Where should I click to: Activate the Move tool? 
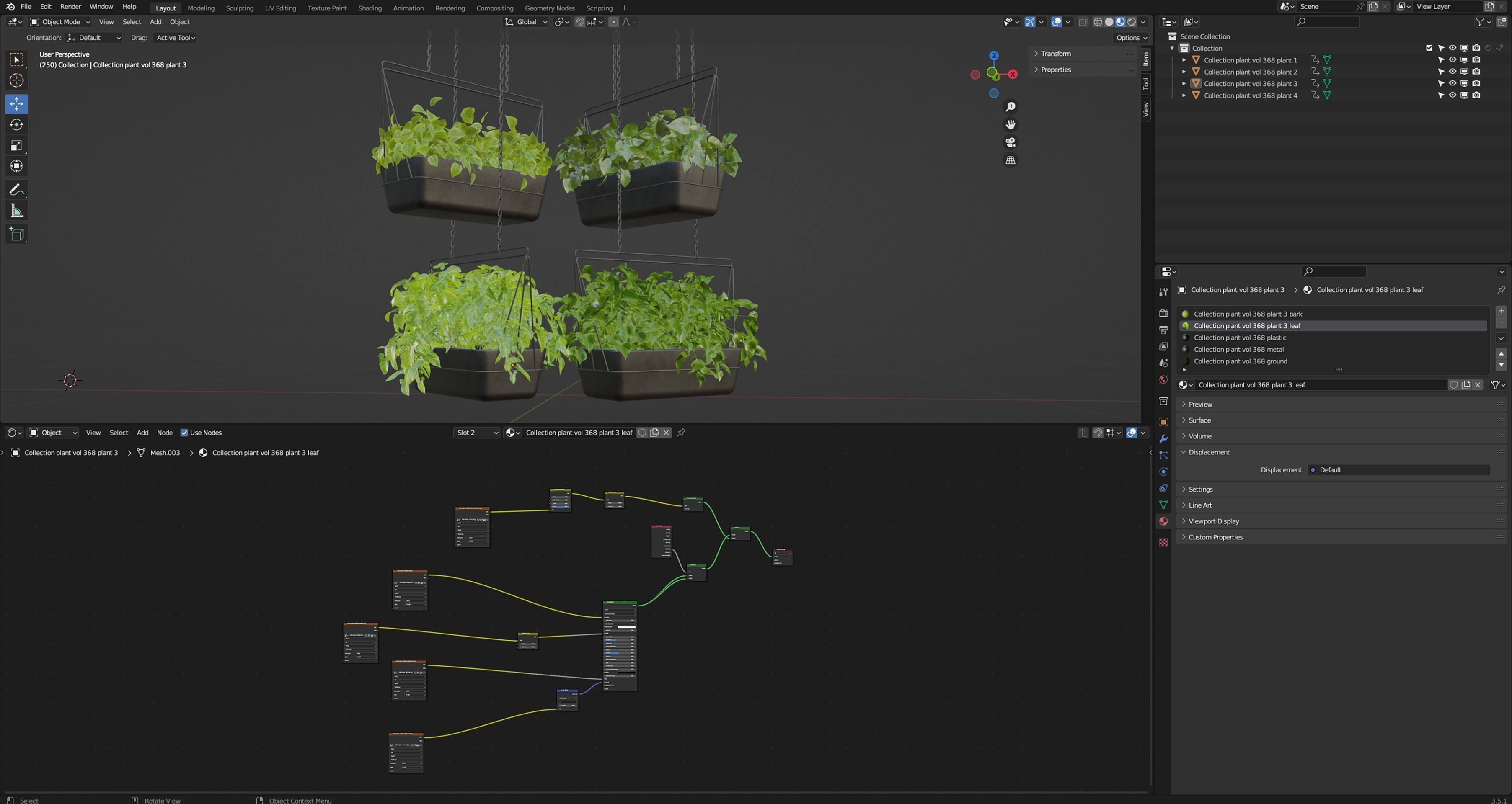(x=16, y=104)
